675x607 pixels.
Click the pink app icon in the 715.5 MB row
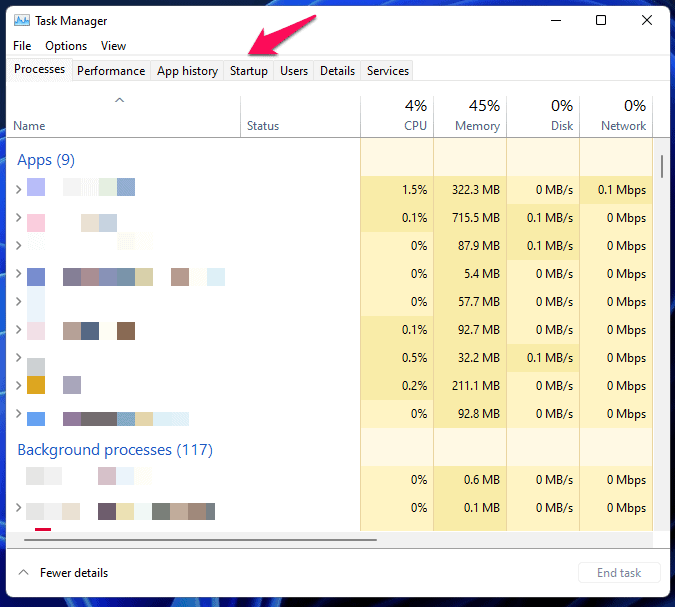[x=36, y=223]
